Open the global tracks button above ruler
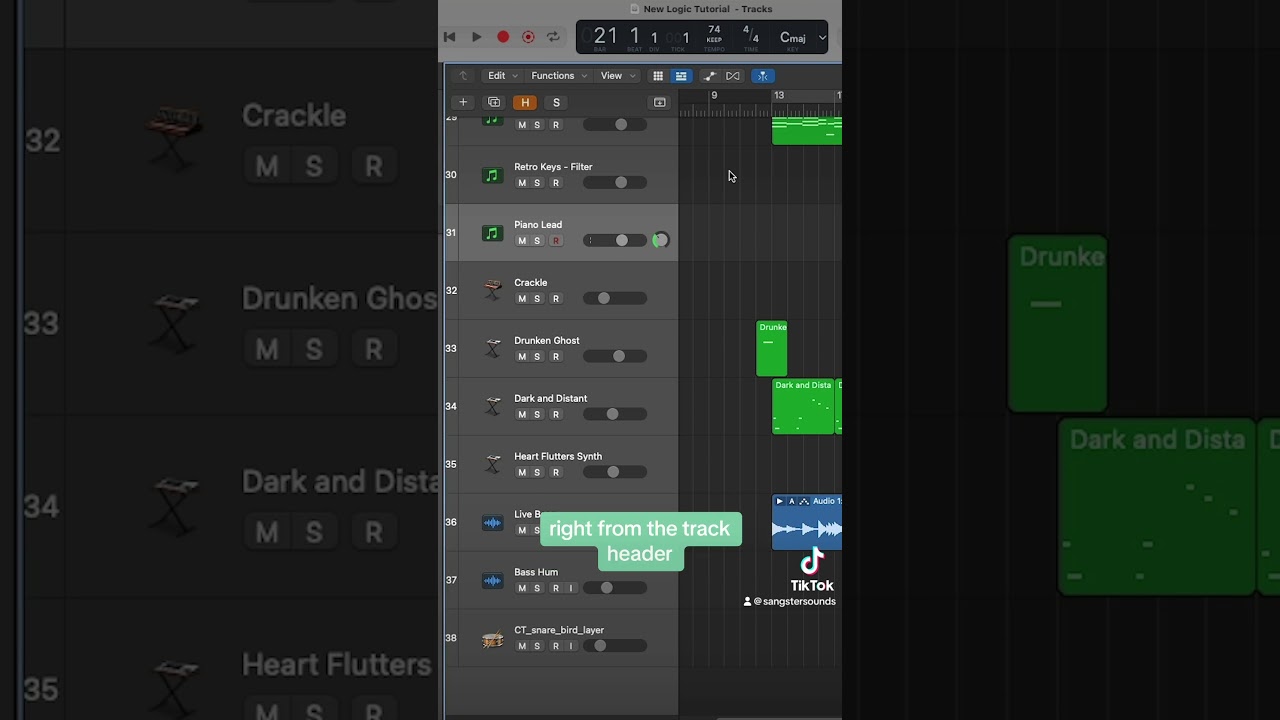Image resolution: width=1280 pixels, height=720 pixels. point(660,102)
